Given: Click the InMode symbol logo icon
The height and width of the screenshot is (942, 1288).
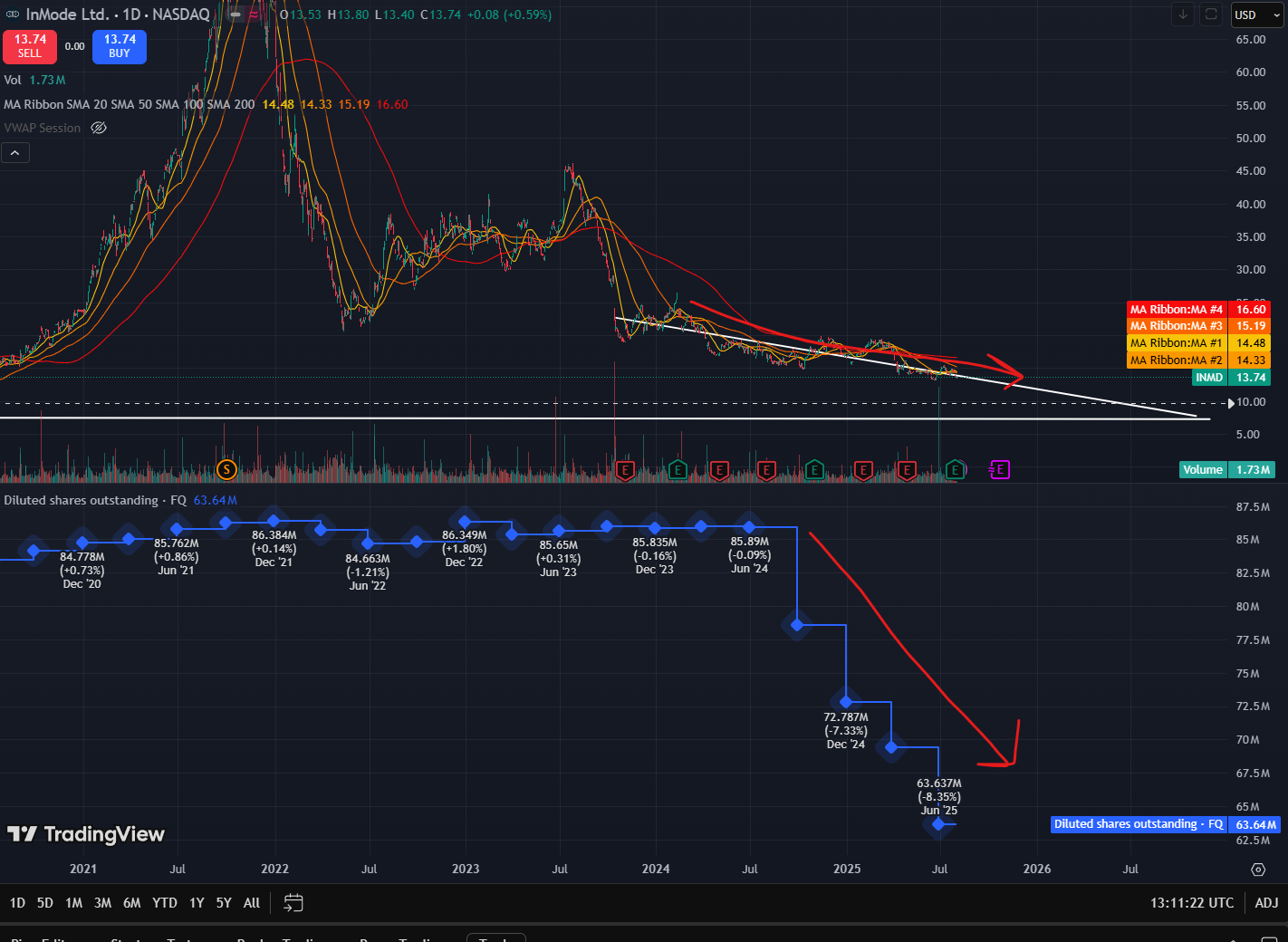Looking at the screenshot, I should 13,14.
